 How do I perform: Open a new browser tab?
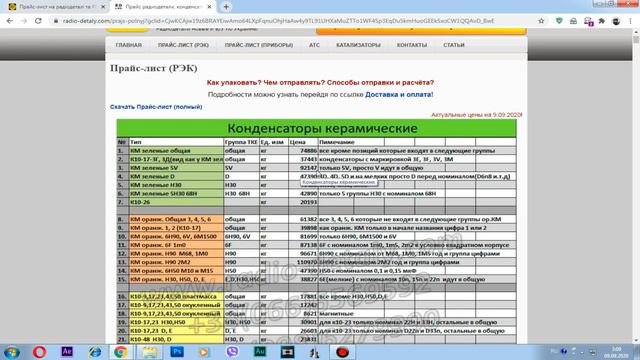pyautogui.click(x=226, y=7)
